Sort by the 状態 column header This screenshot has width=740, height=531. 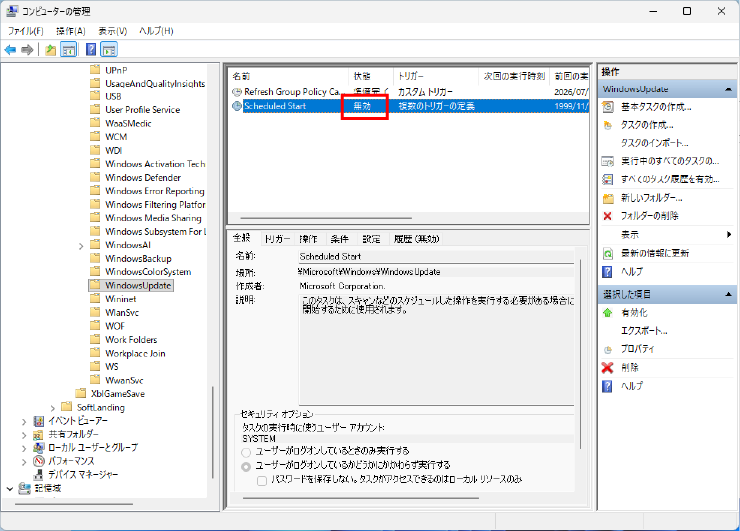click(x=370, y=76)
